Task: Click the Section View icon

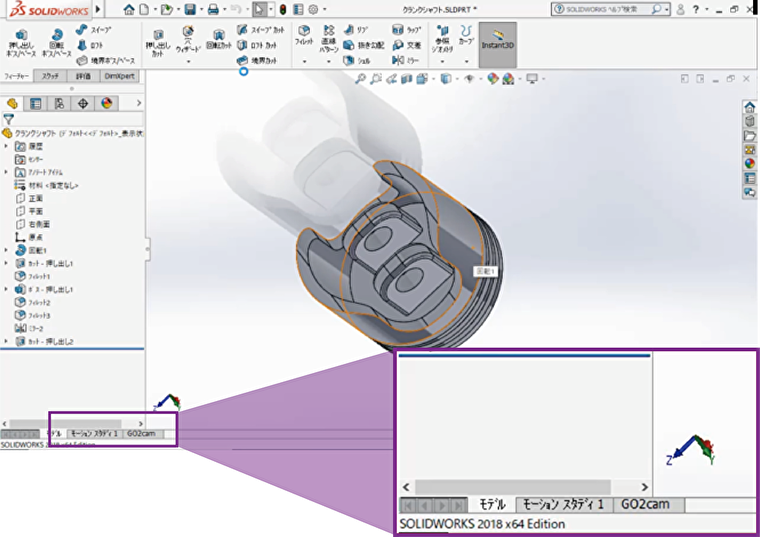Action: (x=407, y=79)
